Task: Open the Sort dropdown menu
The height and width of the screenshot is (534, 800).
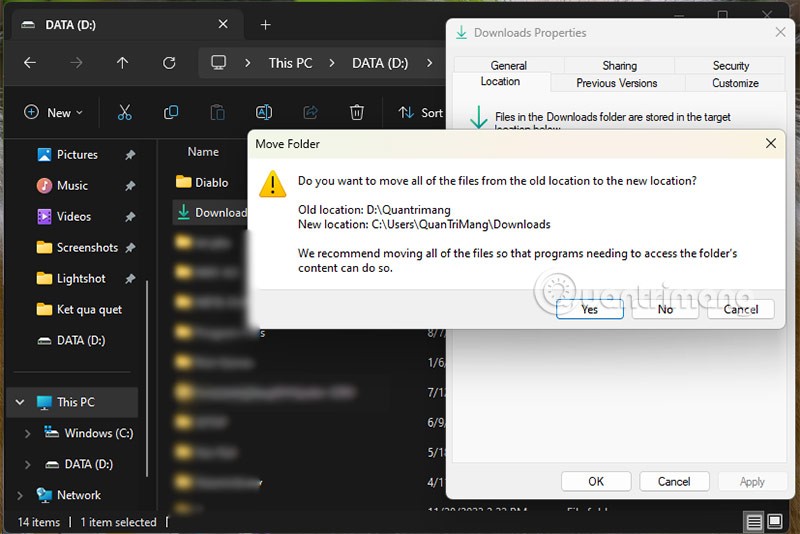Action: coord(421,113)
